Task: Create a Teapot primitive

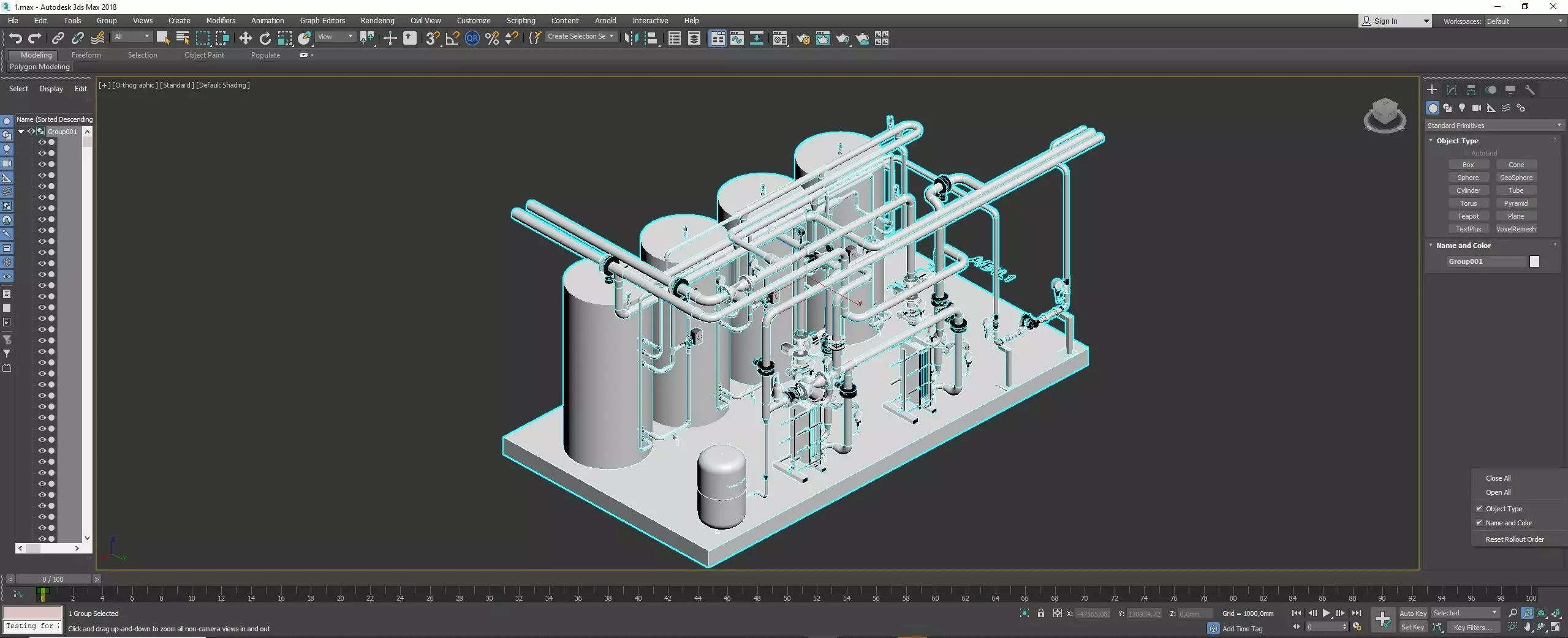Action: click(x=1468, y=216)
